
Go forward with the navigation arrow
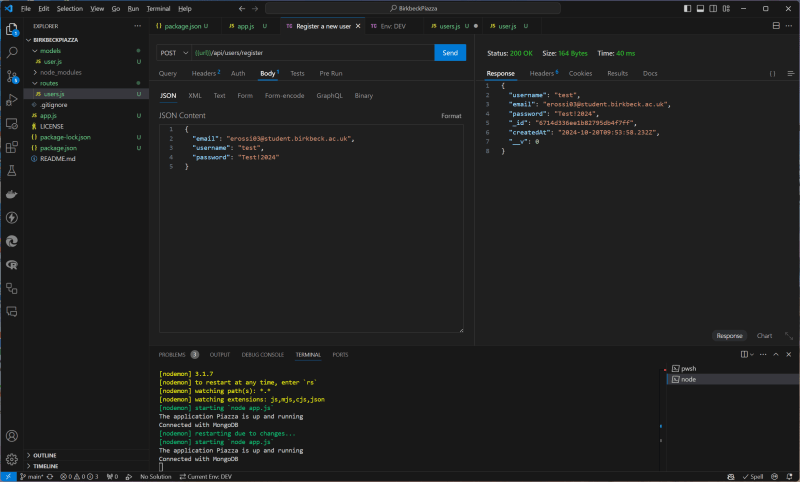point(255,9)
